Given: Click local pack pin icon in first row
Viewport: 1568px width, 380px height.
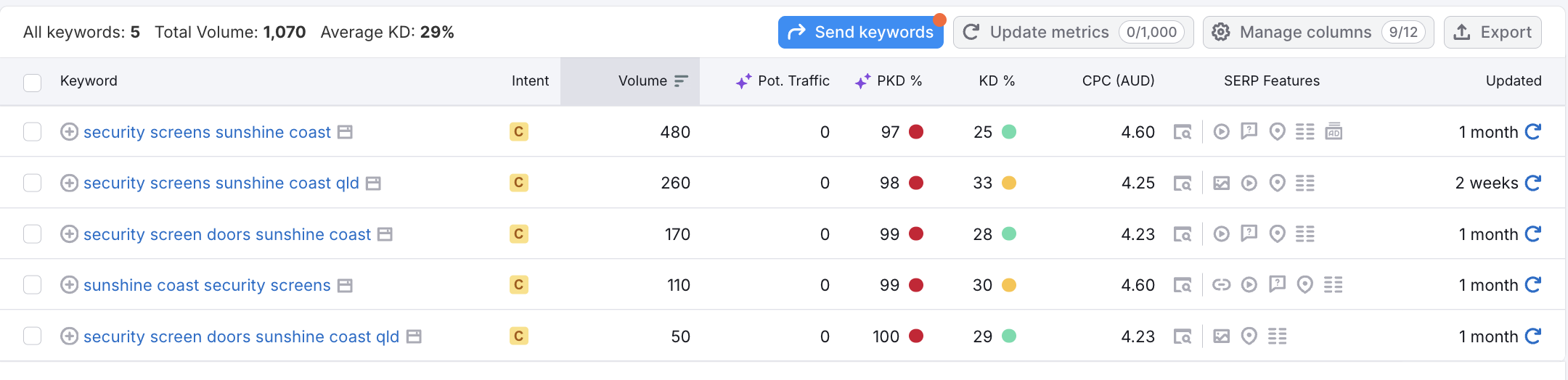Looking at the screenshot, I should tap(1278, 132).
